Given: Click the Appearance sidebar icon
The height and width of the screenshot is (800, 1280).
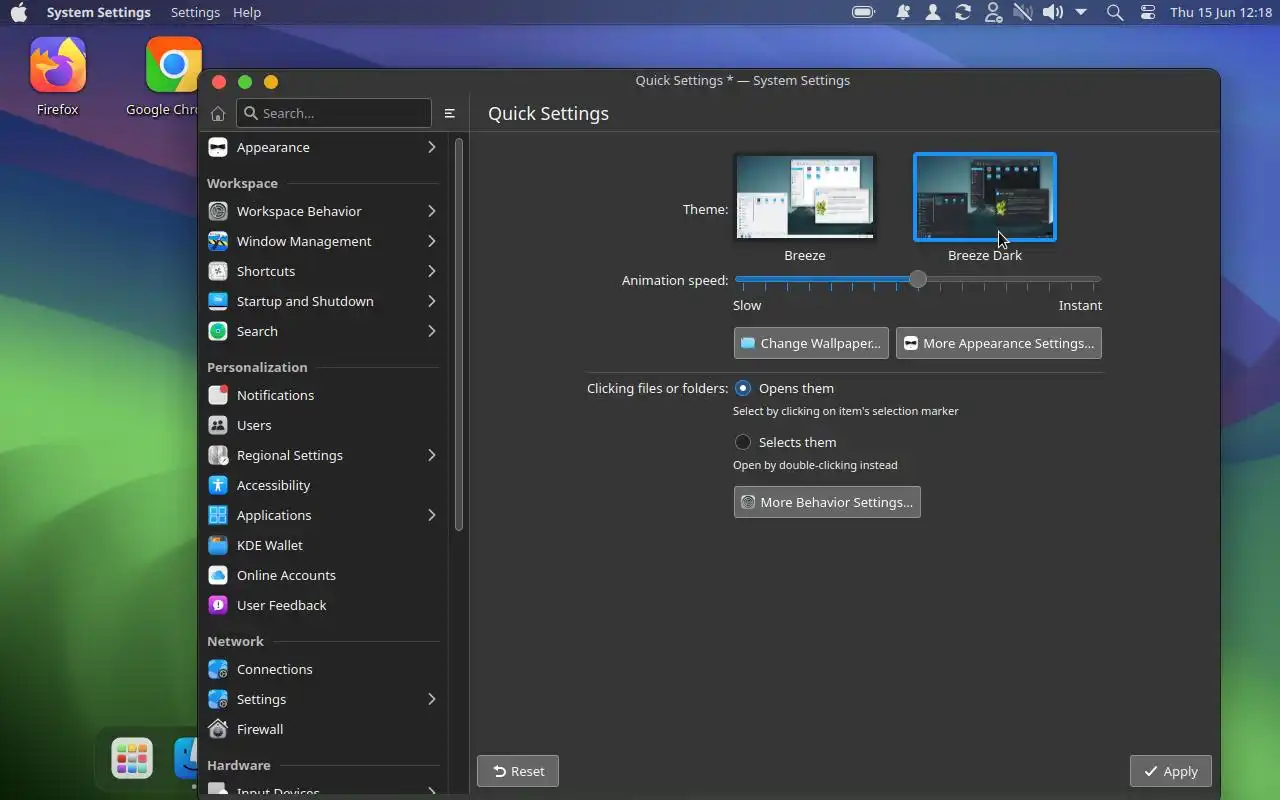Looking at the screenshot, I should pos(218,147).
